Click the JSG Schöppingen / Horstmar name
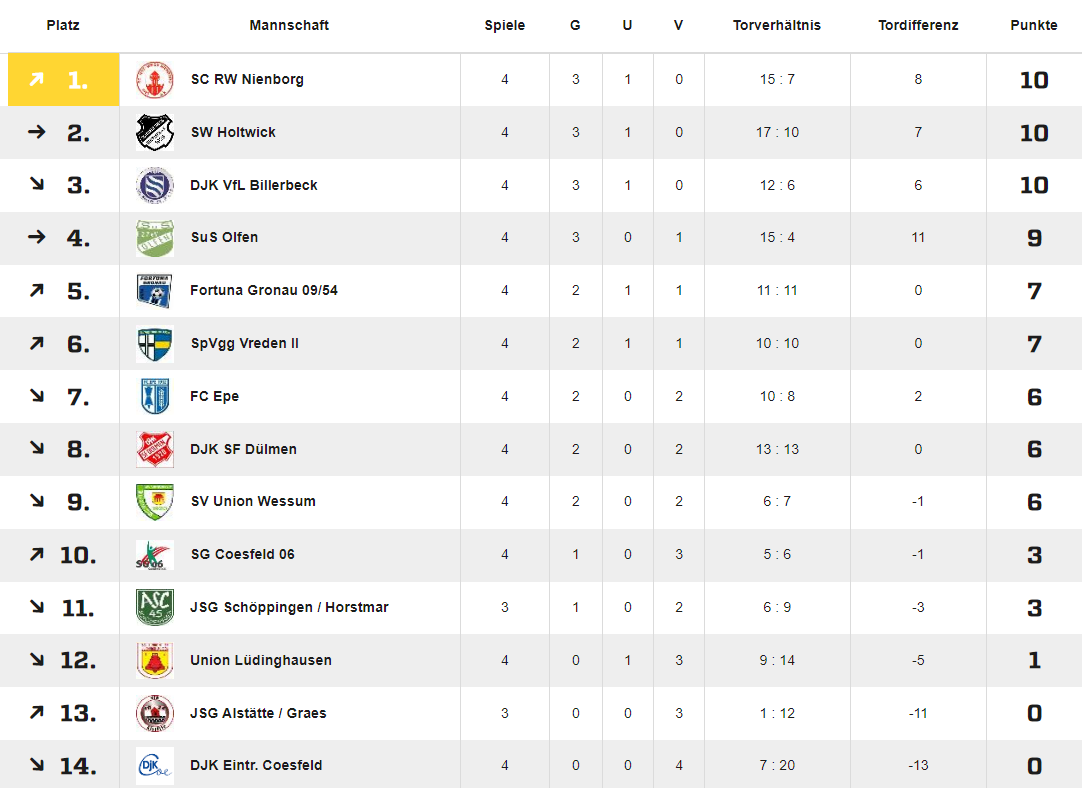1082x788 pixels. 289,607
